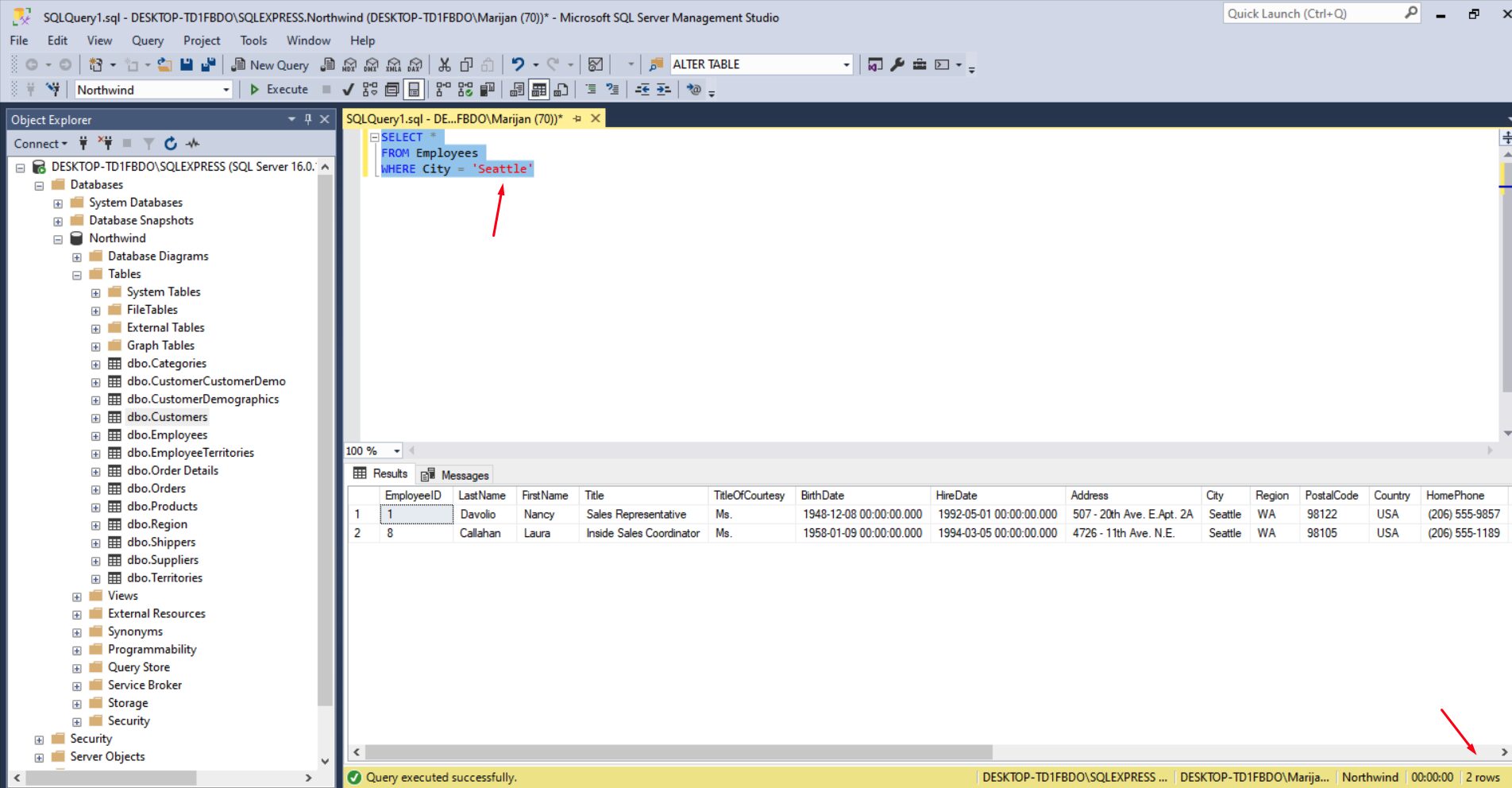Open the 100 % zoom dropdown
Viewport: 1512px width, 788px height.
[x=397, y=450]
